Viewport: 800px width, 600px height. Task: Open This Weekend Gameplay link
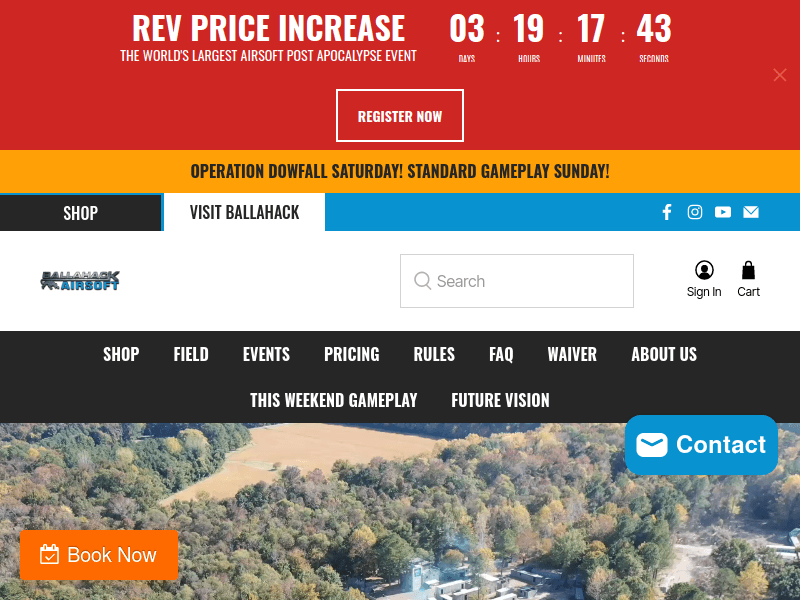[334, 400]
